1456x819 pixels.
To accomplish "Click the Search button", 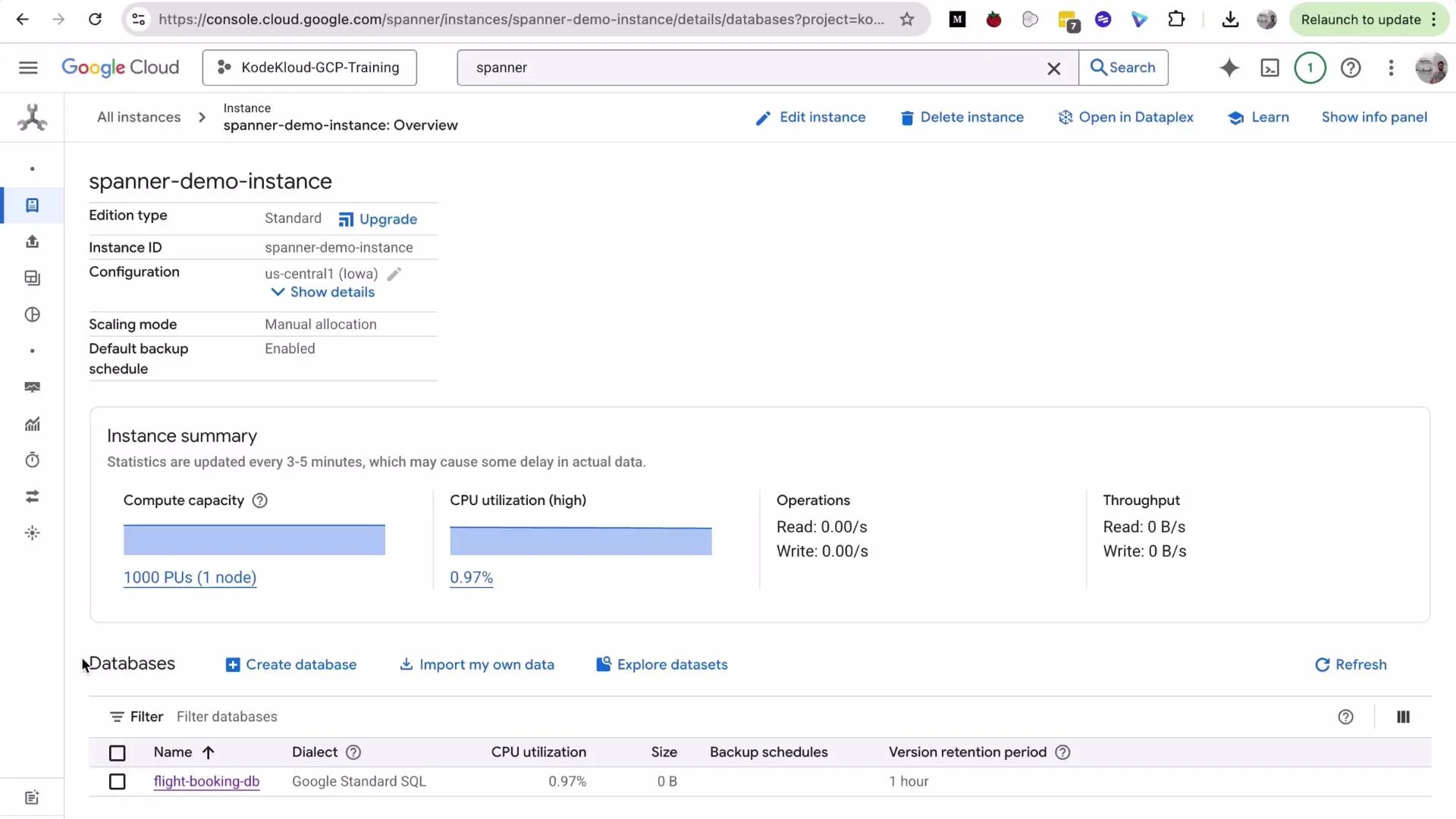I will coord(1123,67).
